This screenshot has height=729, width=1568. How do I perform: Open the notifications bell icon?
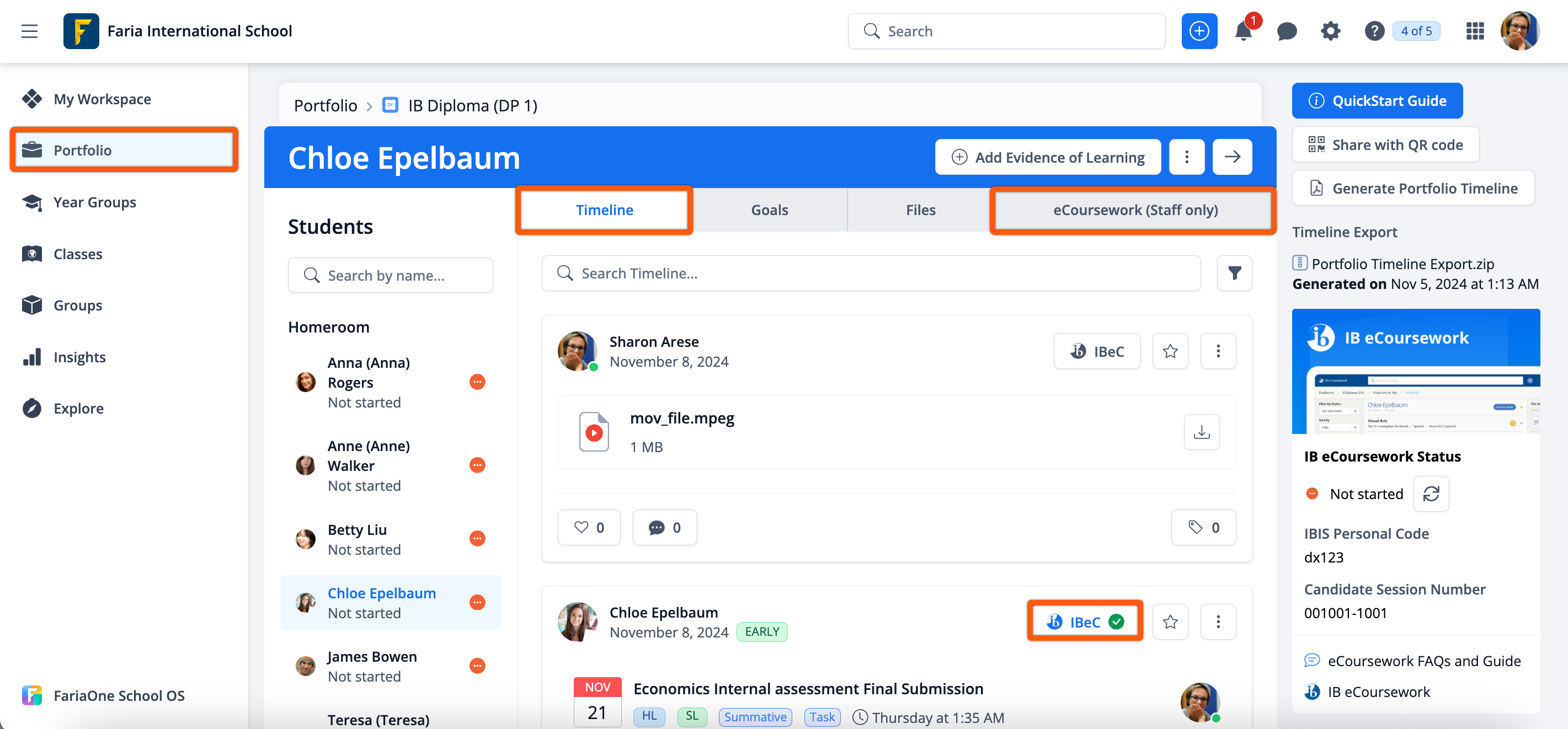point(1243,31)
